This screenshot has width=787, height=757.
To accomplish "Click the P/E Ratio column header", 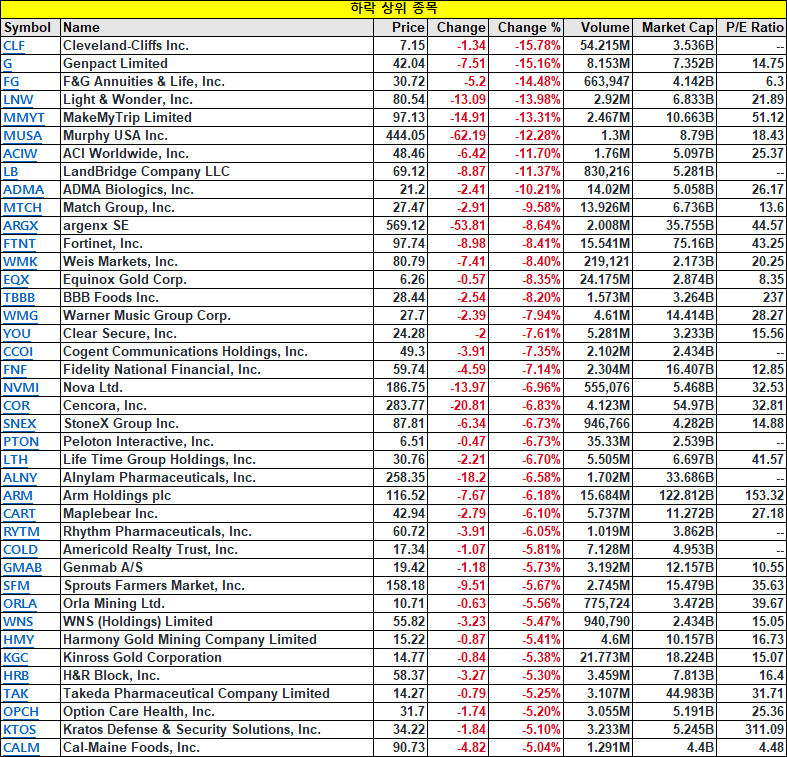I will 751,28.
